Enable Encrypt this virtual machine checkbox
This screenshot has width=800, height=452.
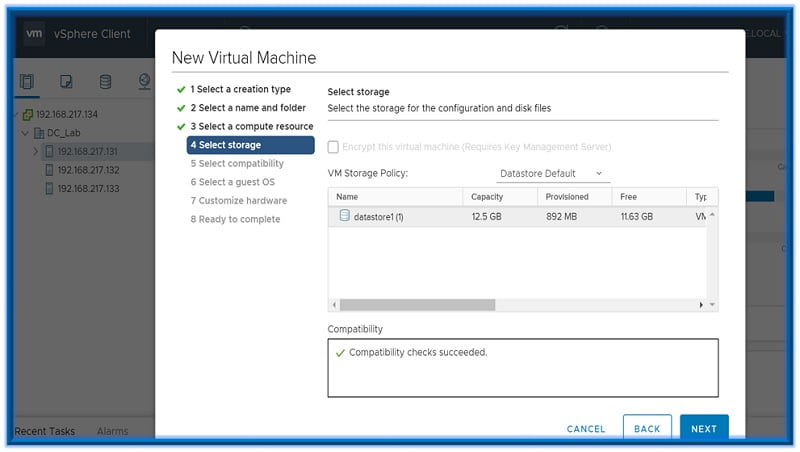pyautogui.click(x=334, y=147)
